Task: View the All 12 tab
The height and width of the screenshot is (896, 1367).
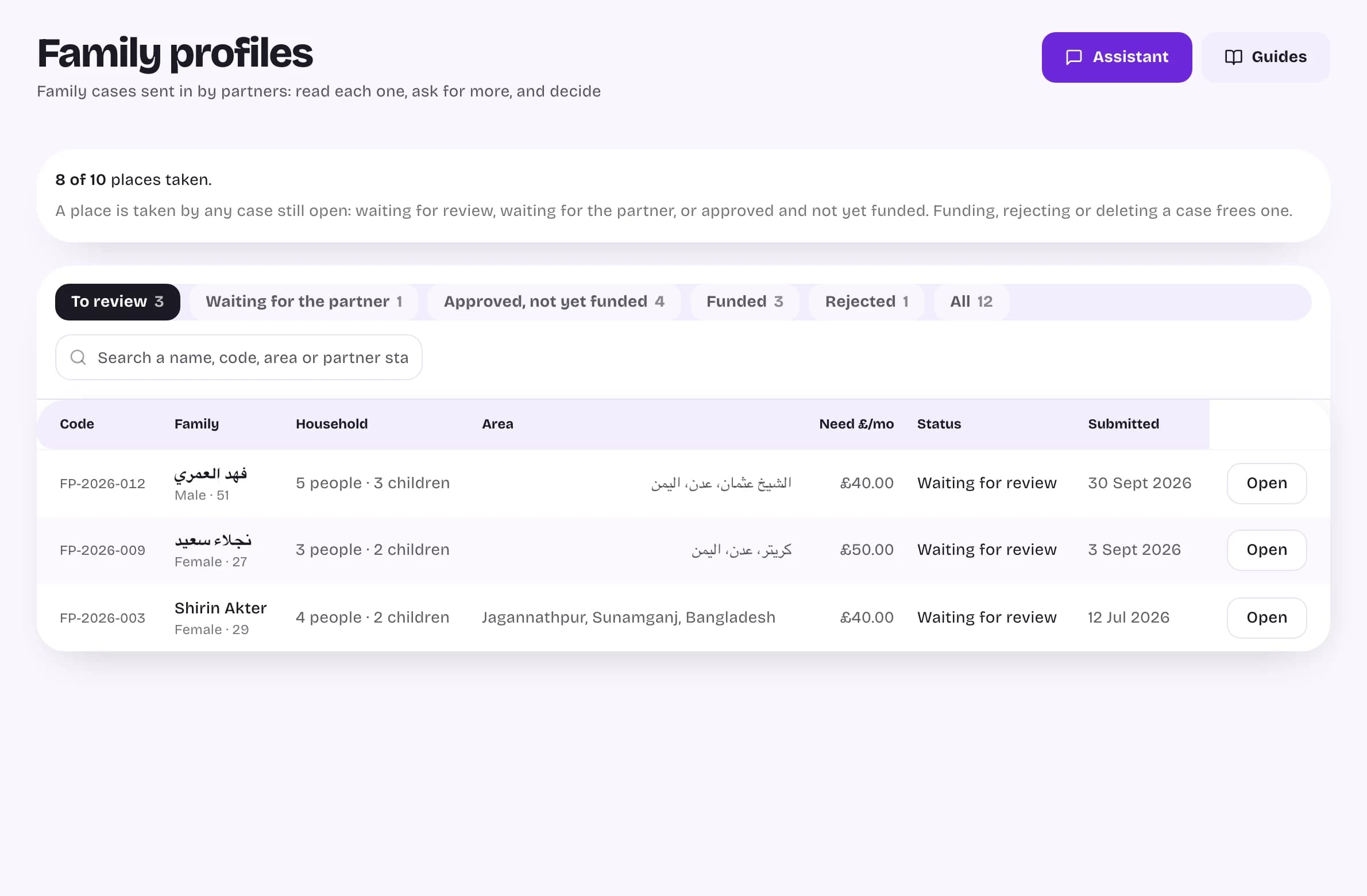Action: 971,302
